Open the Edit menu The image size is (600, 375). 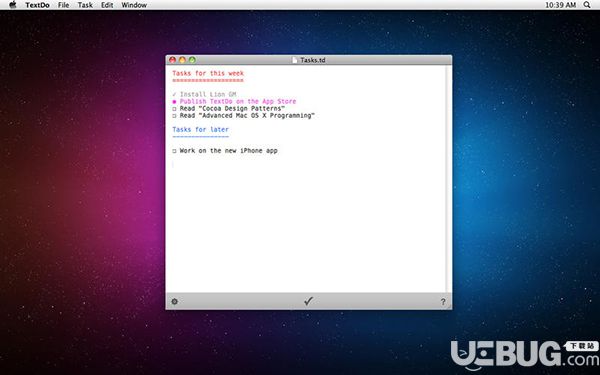pyautogui.click(x=107, y=5)
